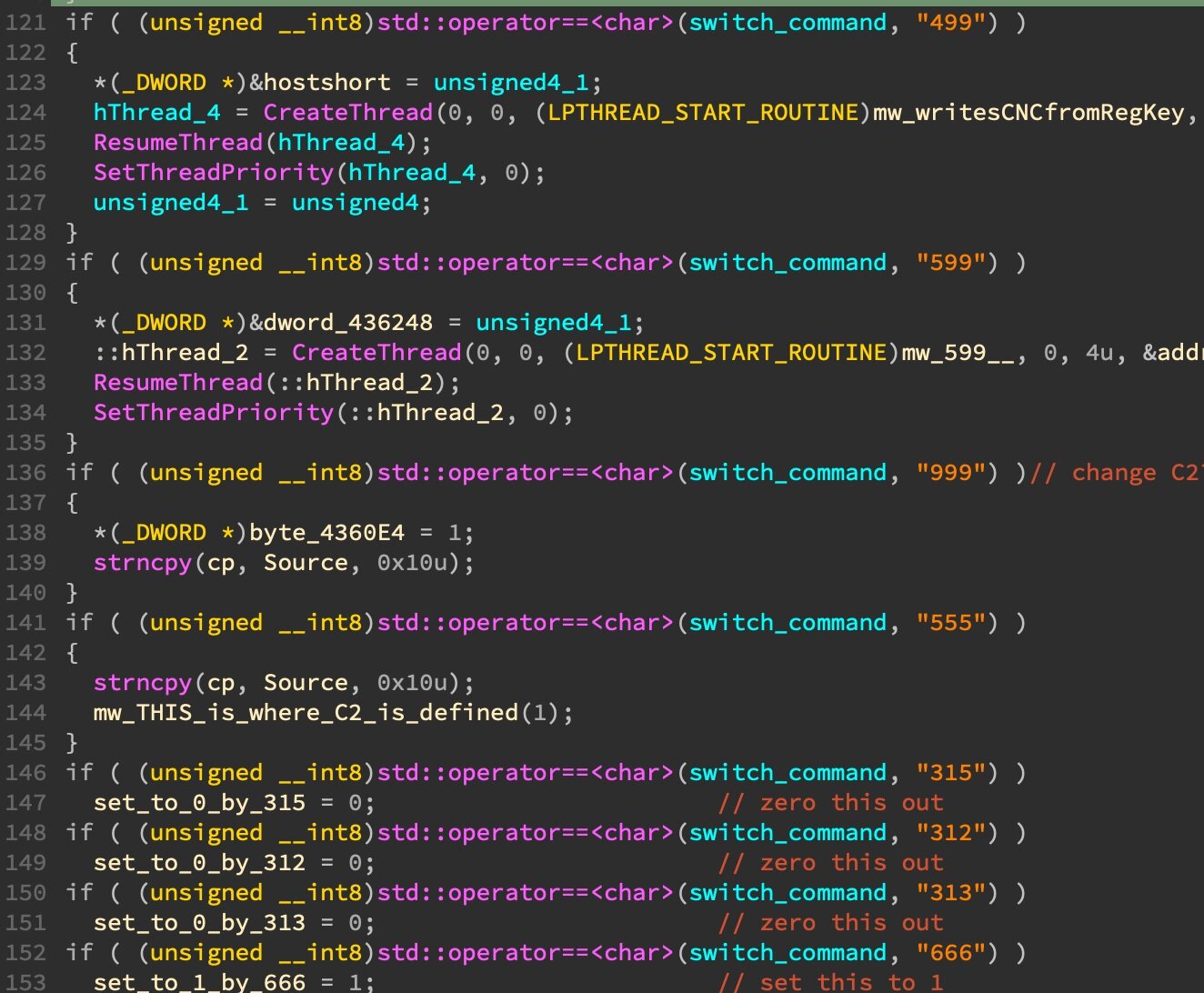Image resolution: width=1204 pixels, height=993 pixels.
Task: Click the change C2 comment on line 136
Action: click(x=1117, y=473)
